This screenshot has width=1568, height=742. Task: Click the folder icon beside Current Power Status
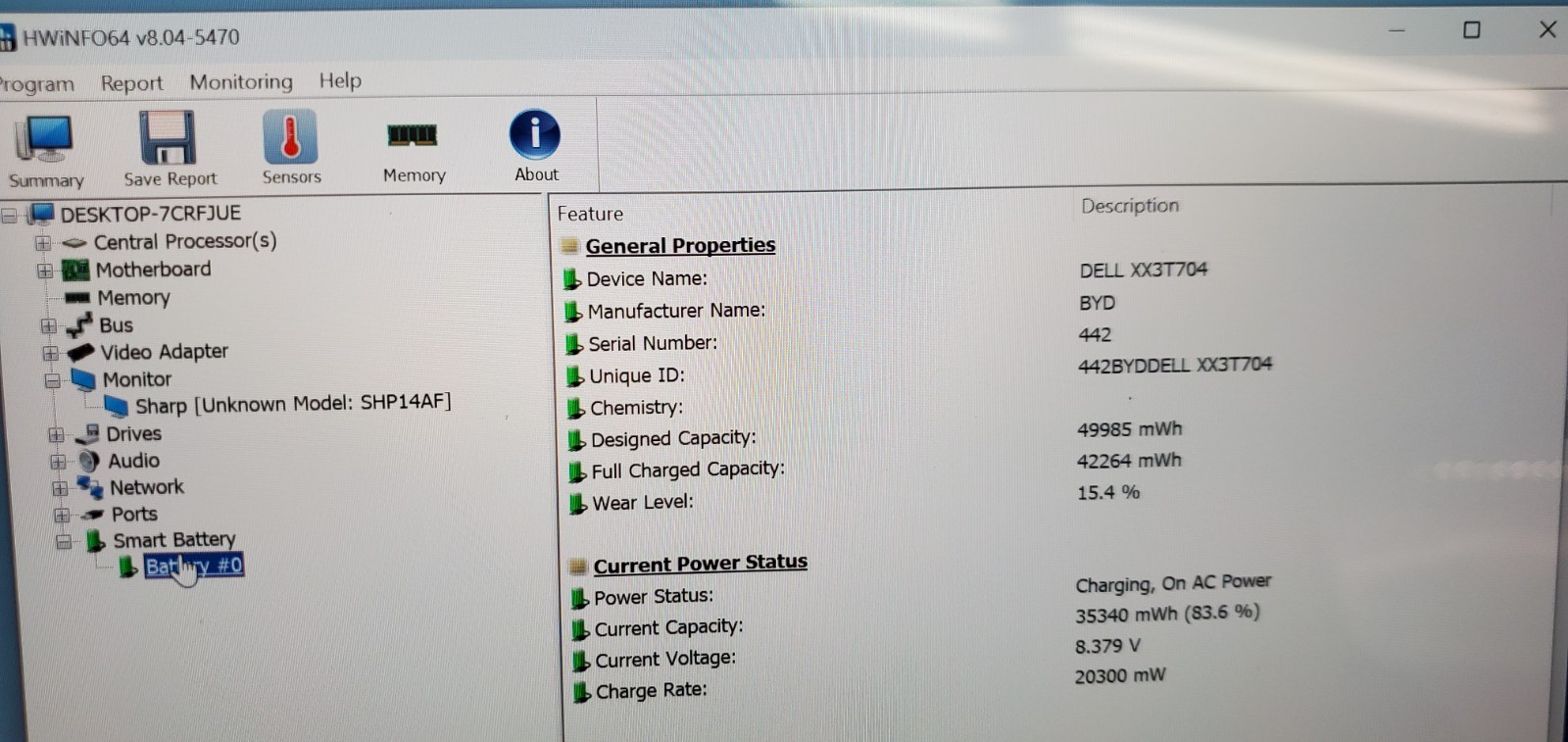tap(578, 566)
